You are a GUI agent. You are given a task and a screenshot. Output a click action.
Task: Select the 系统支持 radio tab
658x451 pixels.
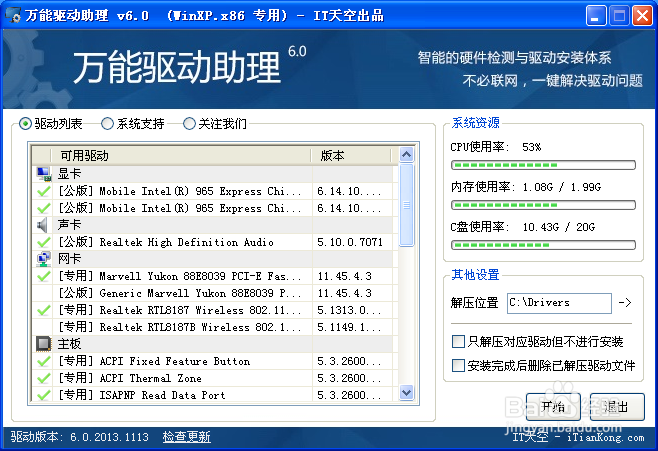(x=107, y=124)
